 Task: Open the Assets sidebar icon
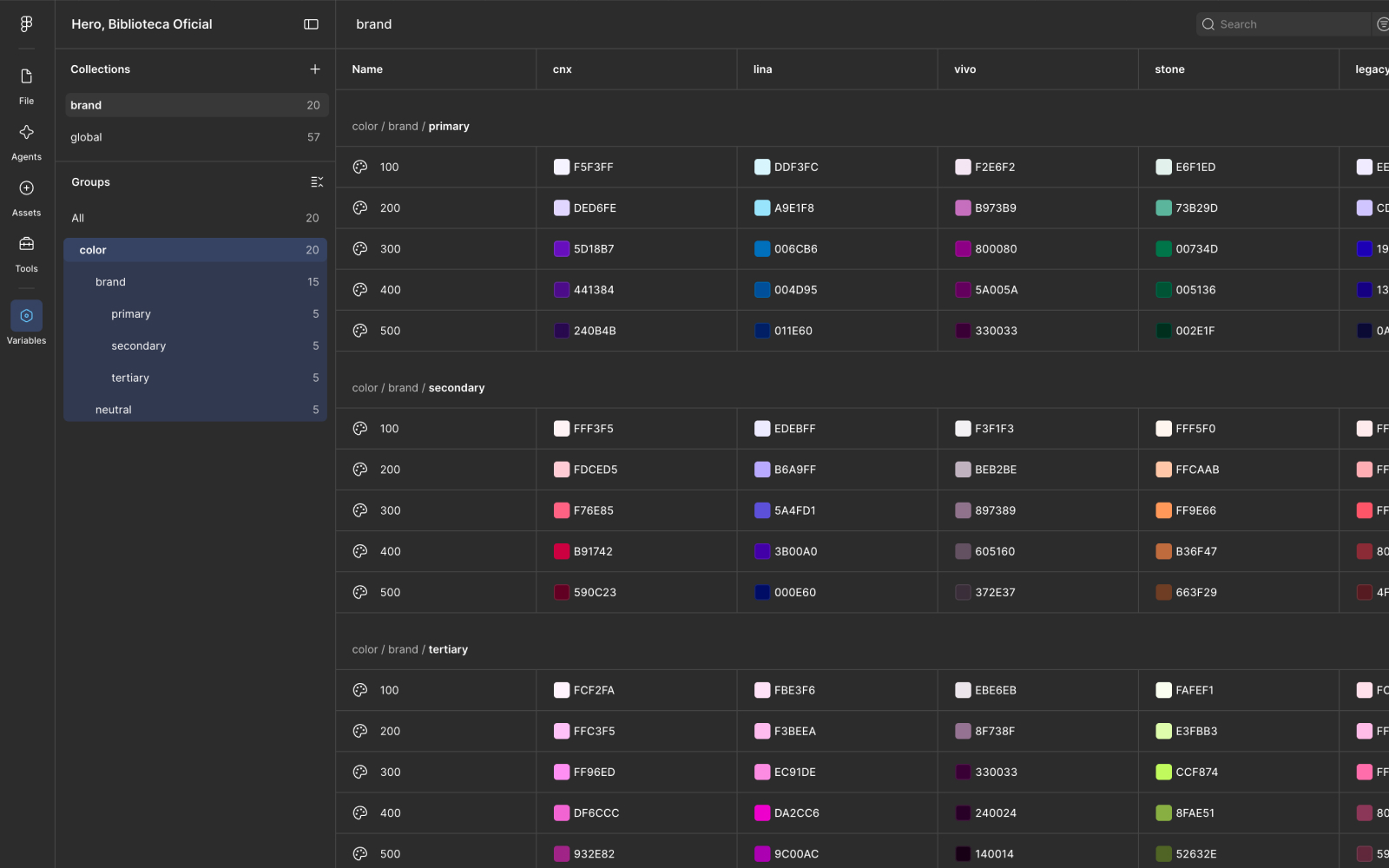[26, 198]
